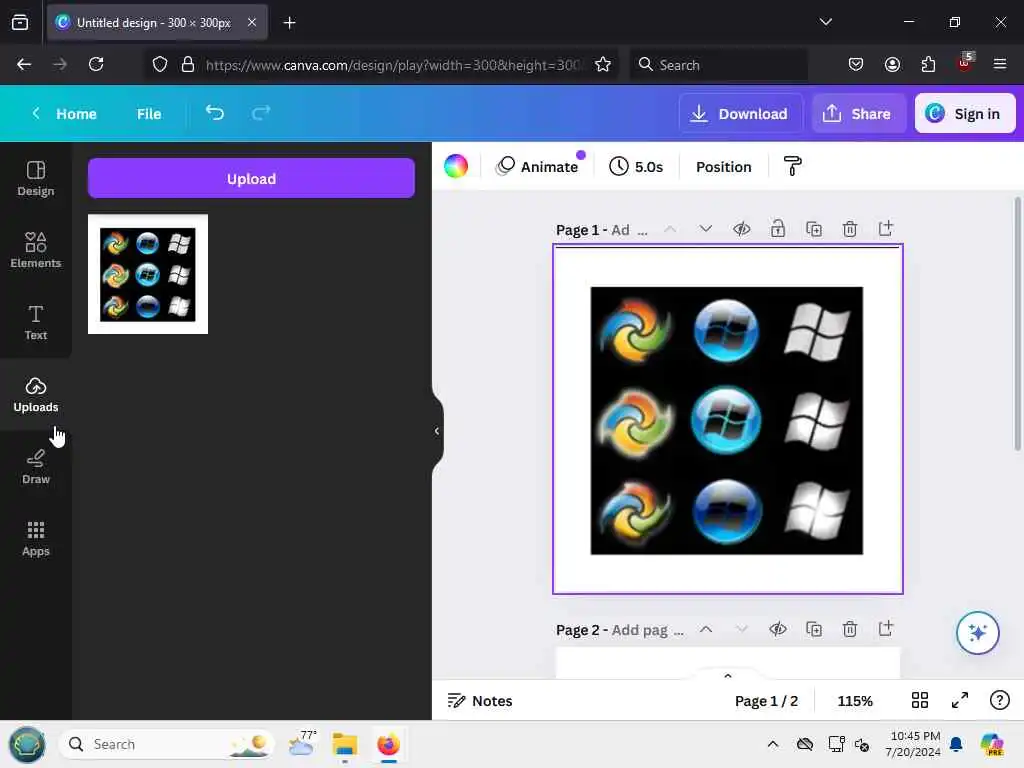
Task: Hide Page 1 with eye icon
Action: tap(741, 229)
